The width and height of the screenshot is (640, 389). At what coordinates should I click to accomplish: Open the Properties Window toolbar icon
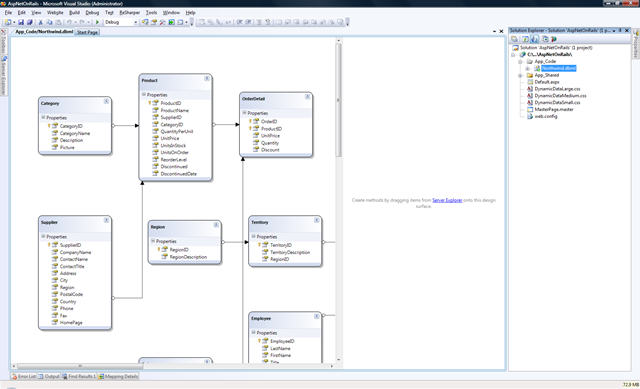point(153,22)
